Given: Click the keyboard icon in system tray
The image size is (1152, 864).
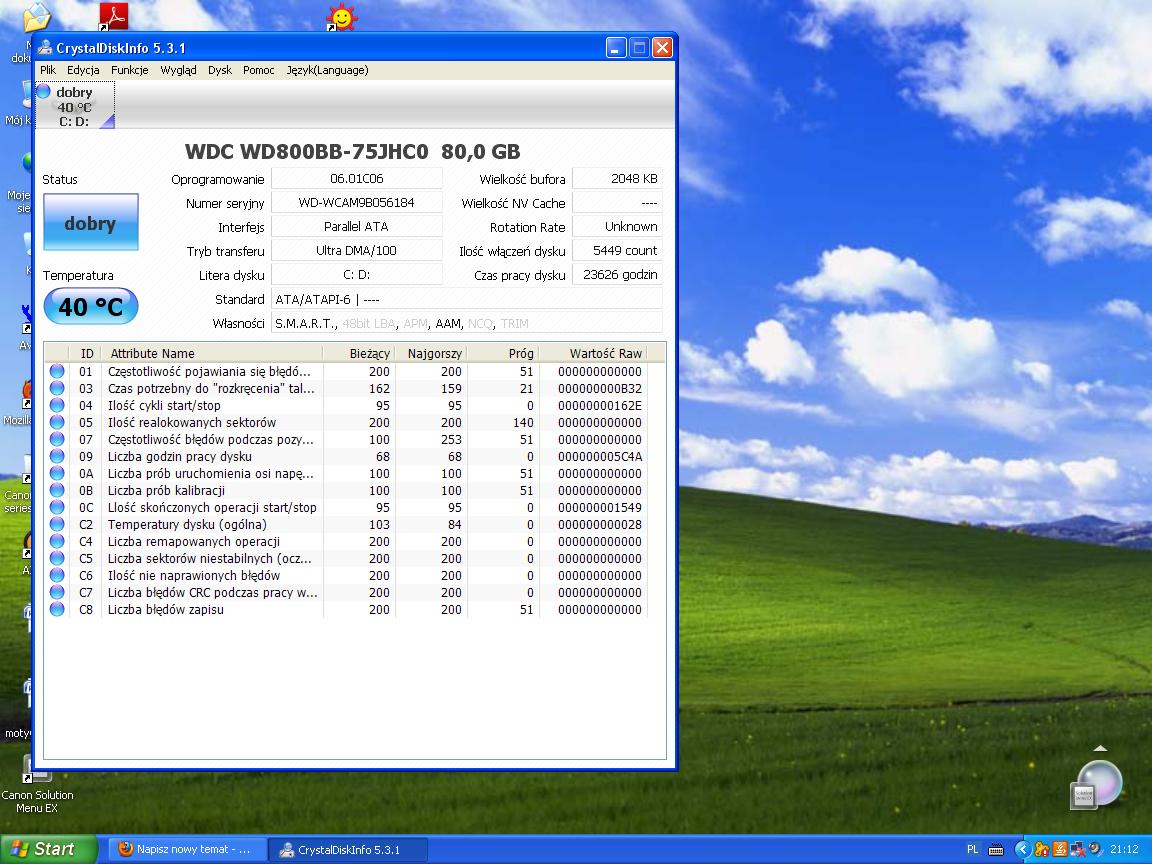Looking at the screenshot, I should (x=996, y=850).
